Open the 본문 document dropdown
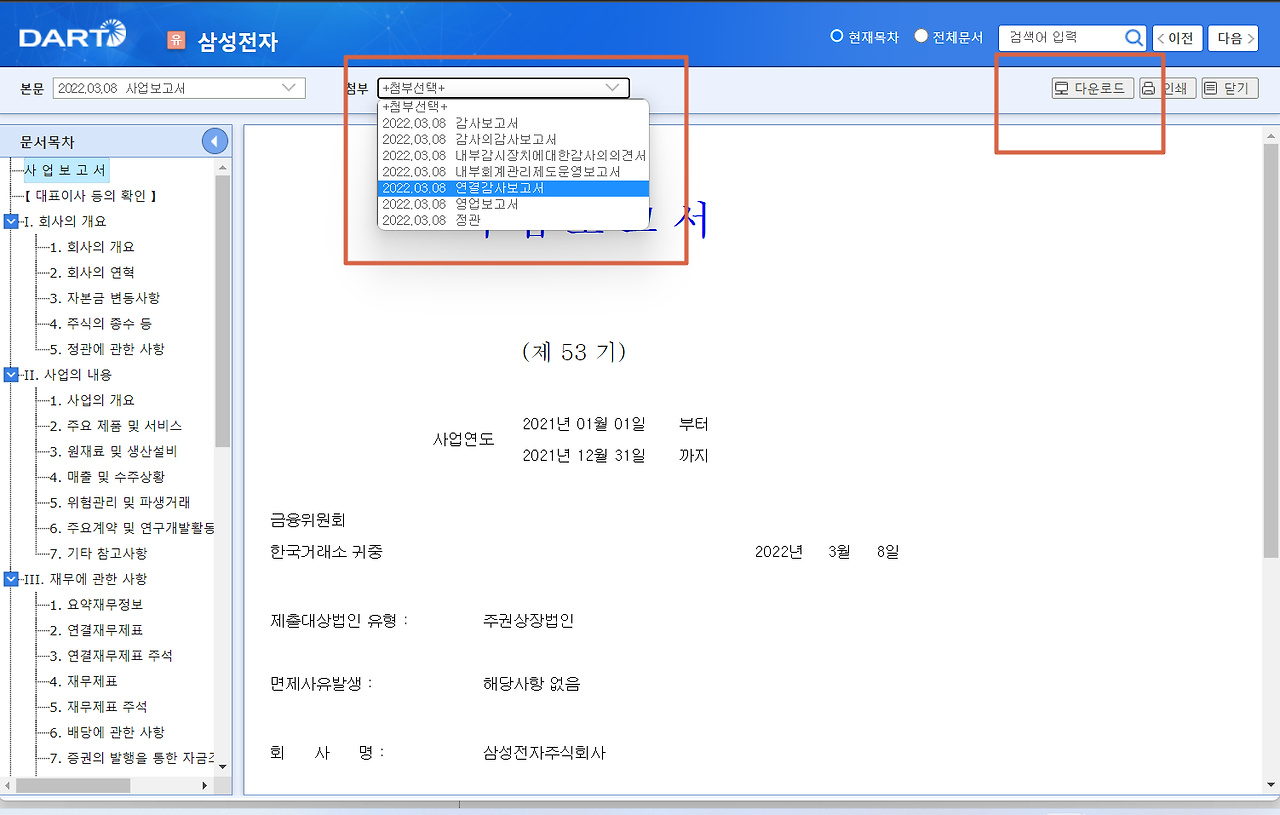1280x815 pixels. click(179, 88)
